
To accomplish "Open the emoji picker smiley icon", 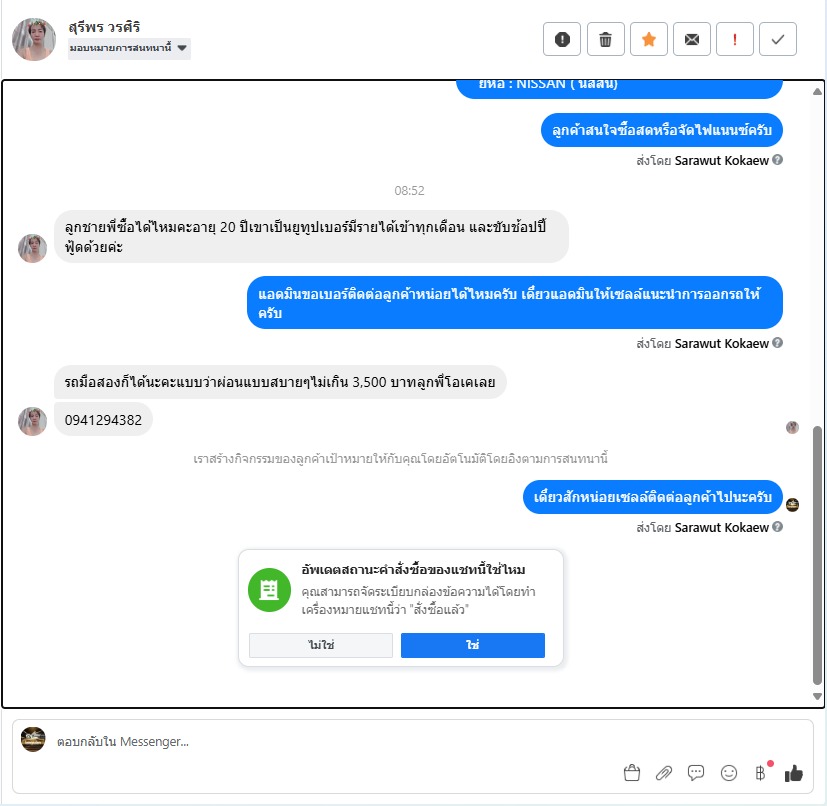I will click(728, 773).
